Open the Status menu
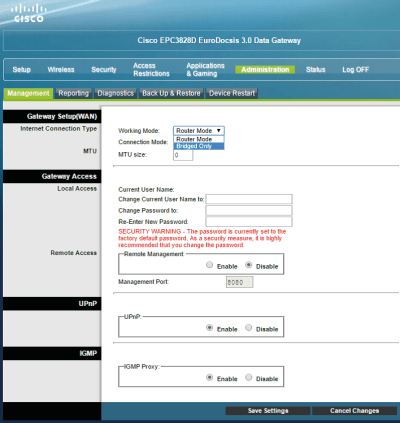 pyautogui.click(x=315, y=70)
